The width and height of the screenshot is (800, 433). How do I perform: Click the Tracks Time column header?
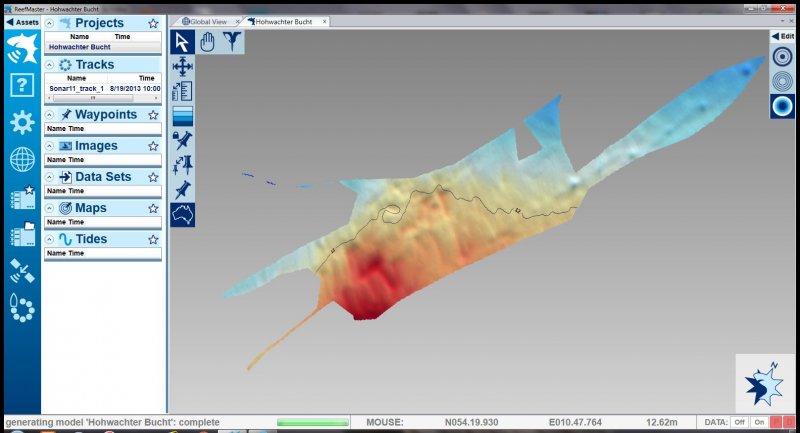coord(146,78)
